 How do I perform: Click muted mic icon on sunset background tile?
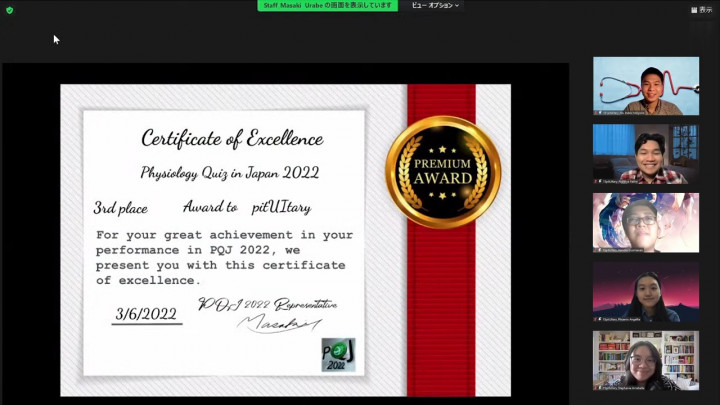[x=598, y=319]
